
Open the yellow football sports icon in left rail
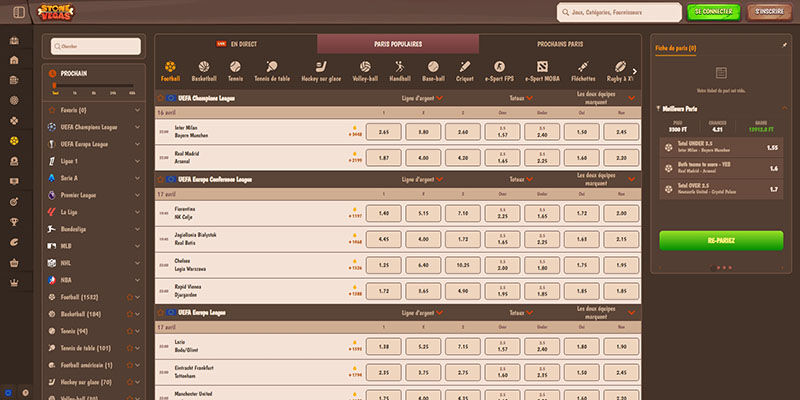(14, 141)
